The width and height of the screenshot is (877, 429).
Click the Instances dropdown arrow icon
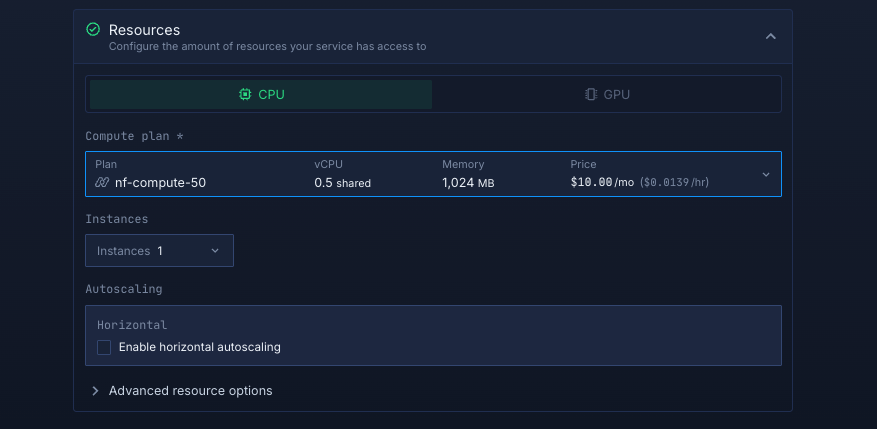pos(215,251)
